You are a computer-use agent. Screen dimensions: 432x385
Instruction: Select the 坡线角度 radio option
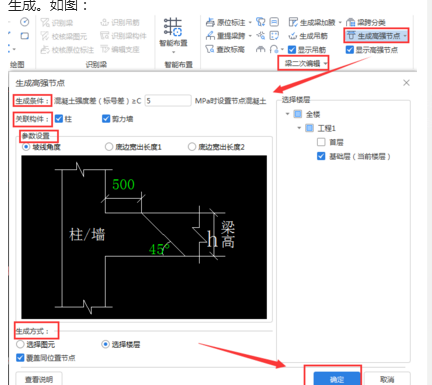pos(26,147)
